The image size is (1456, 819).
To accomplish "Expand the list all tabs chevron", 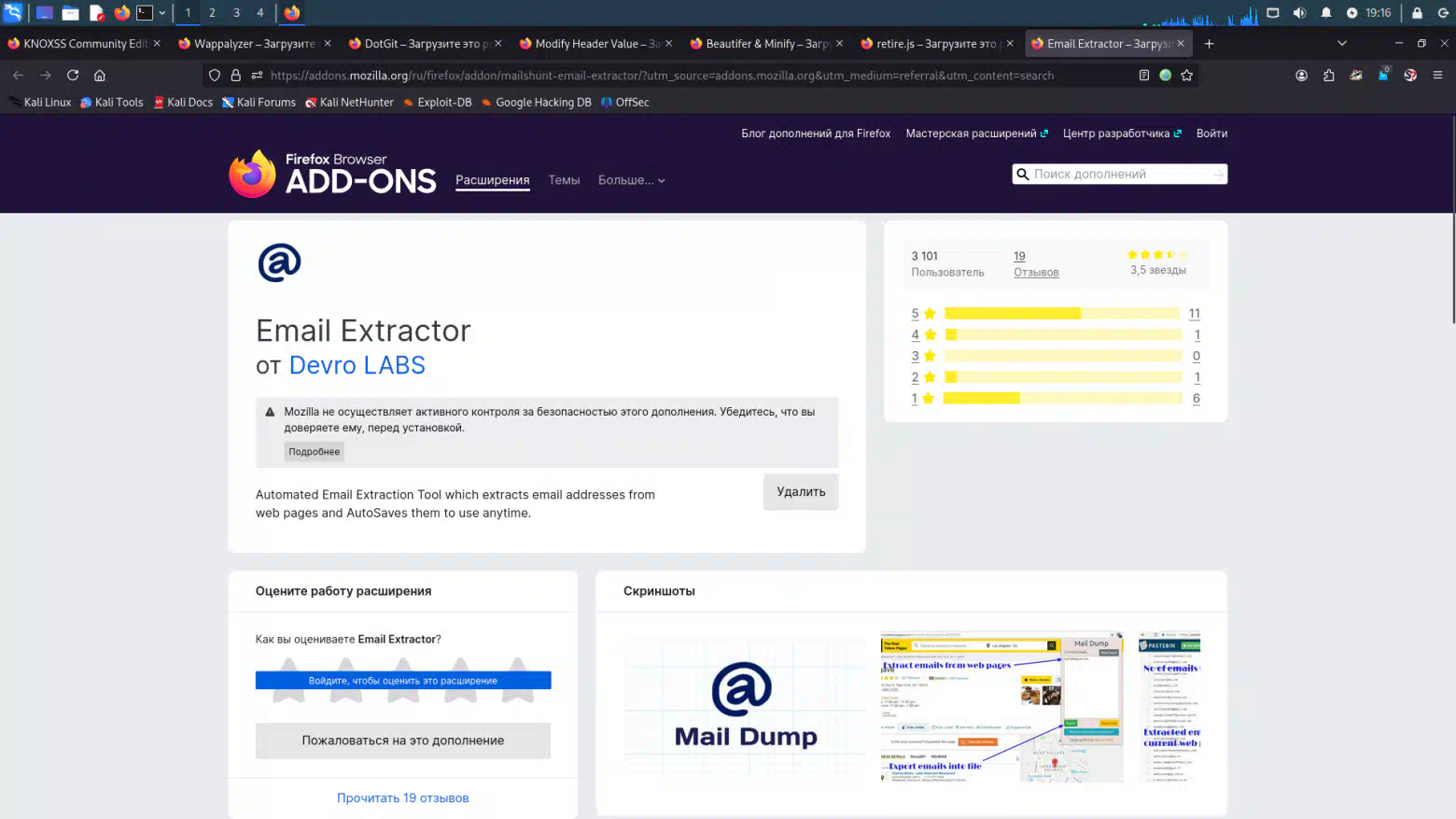I will coord(1342,44).
